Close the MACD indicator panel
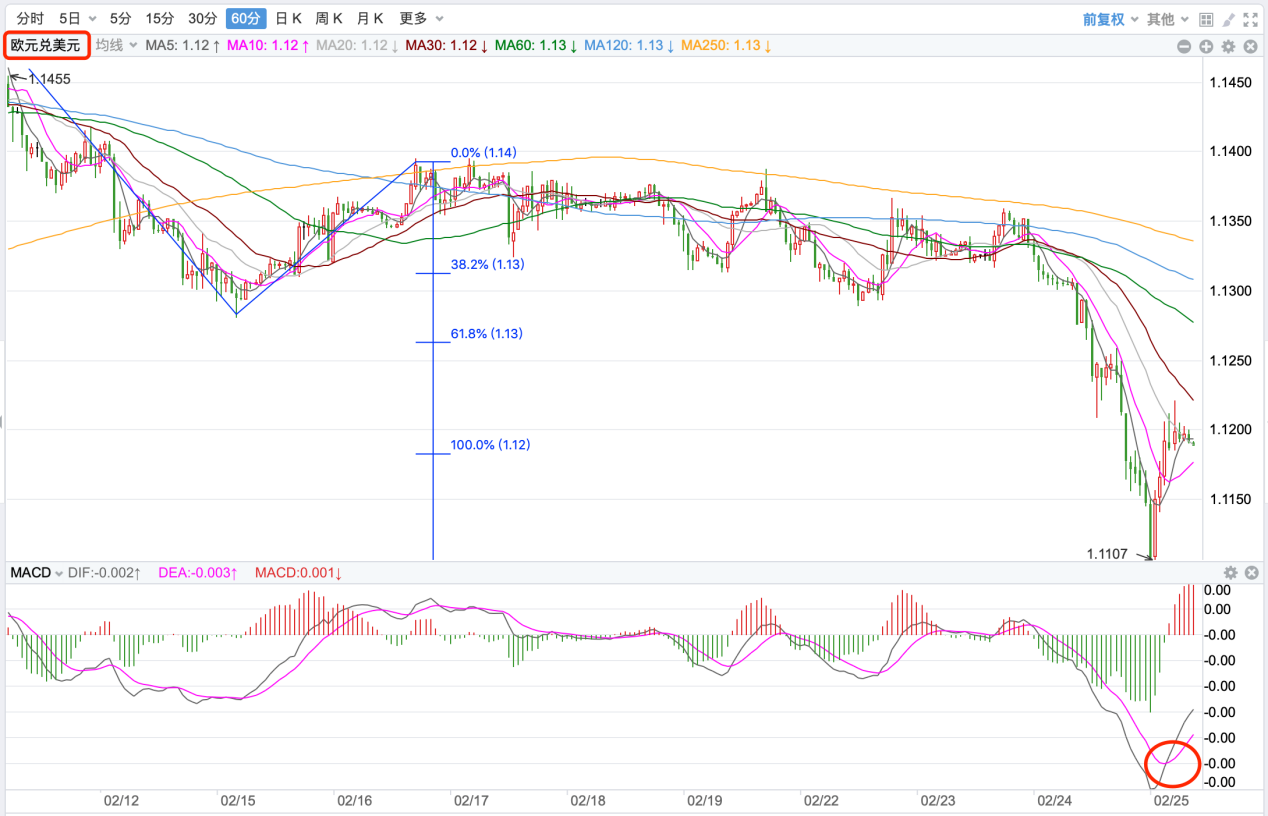Image resolution: width=1268 pixels, height=816 pixels. 1251,572
